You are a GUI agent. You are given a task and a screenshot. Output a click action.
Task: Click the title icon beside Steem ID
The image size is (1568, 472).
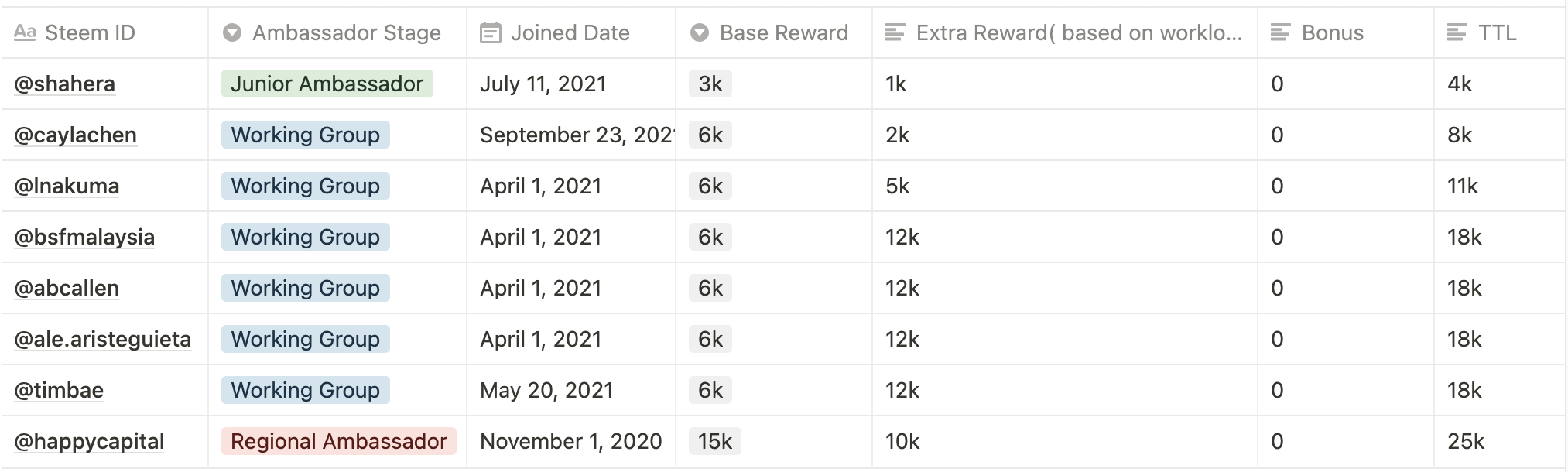click(x=25, y=32)
